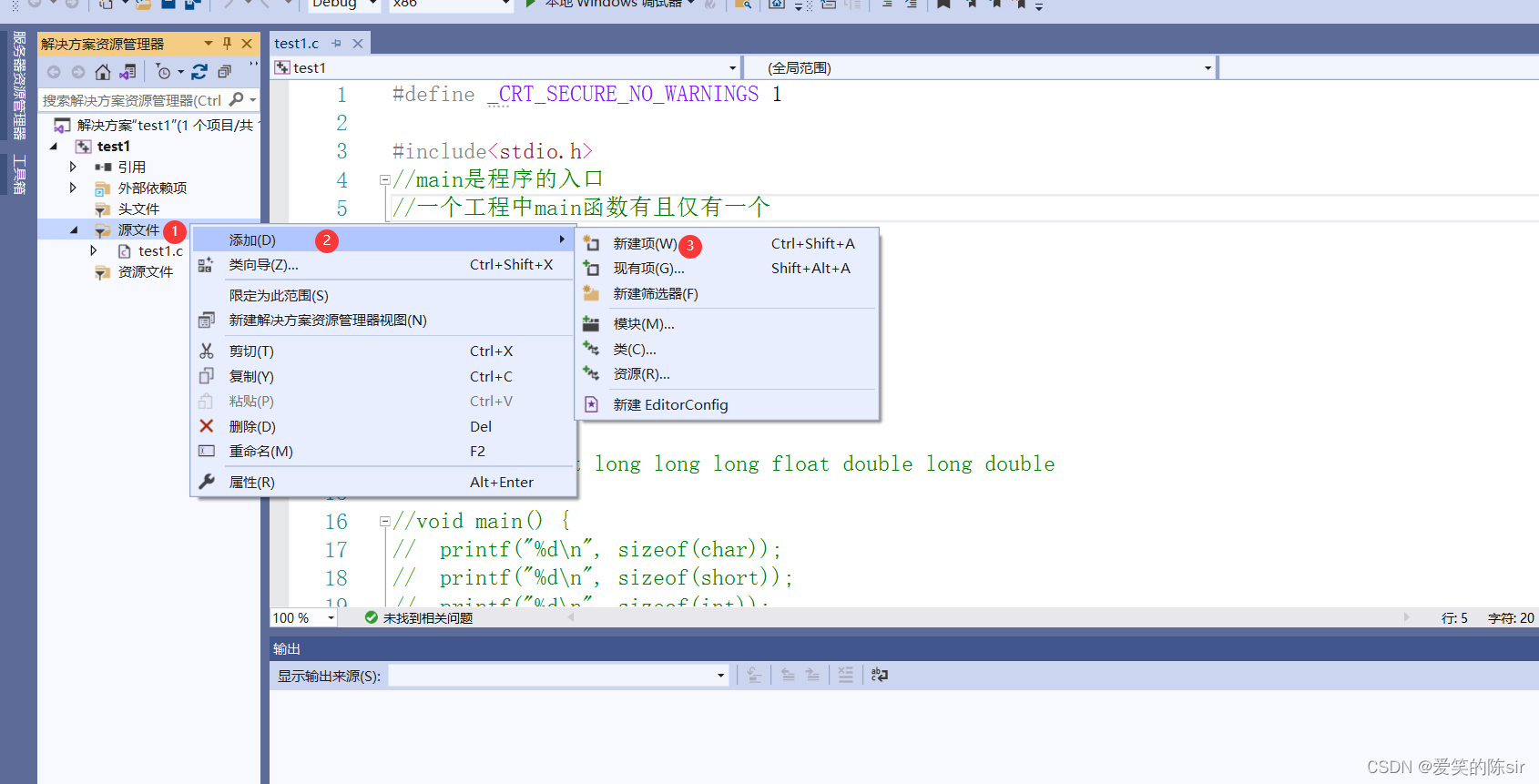Viewport: 1539px width, 784px height.
Task: Select 类(C)... in the submenu
Action: click(x=727, y=349)
